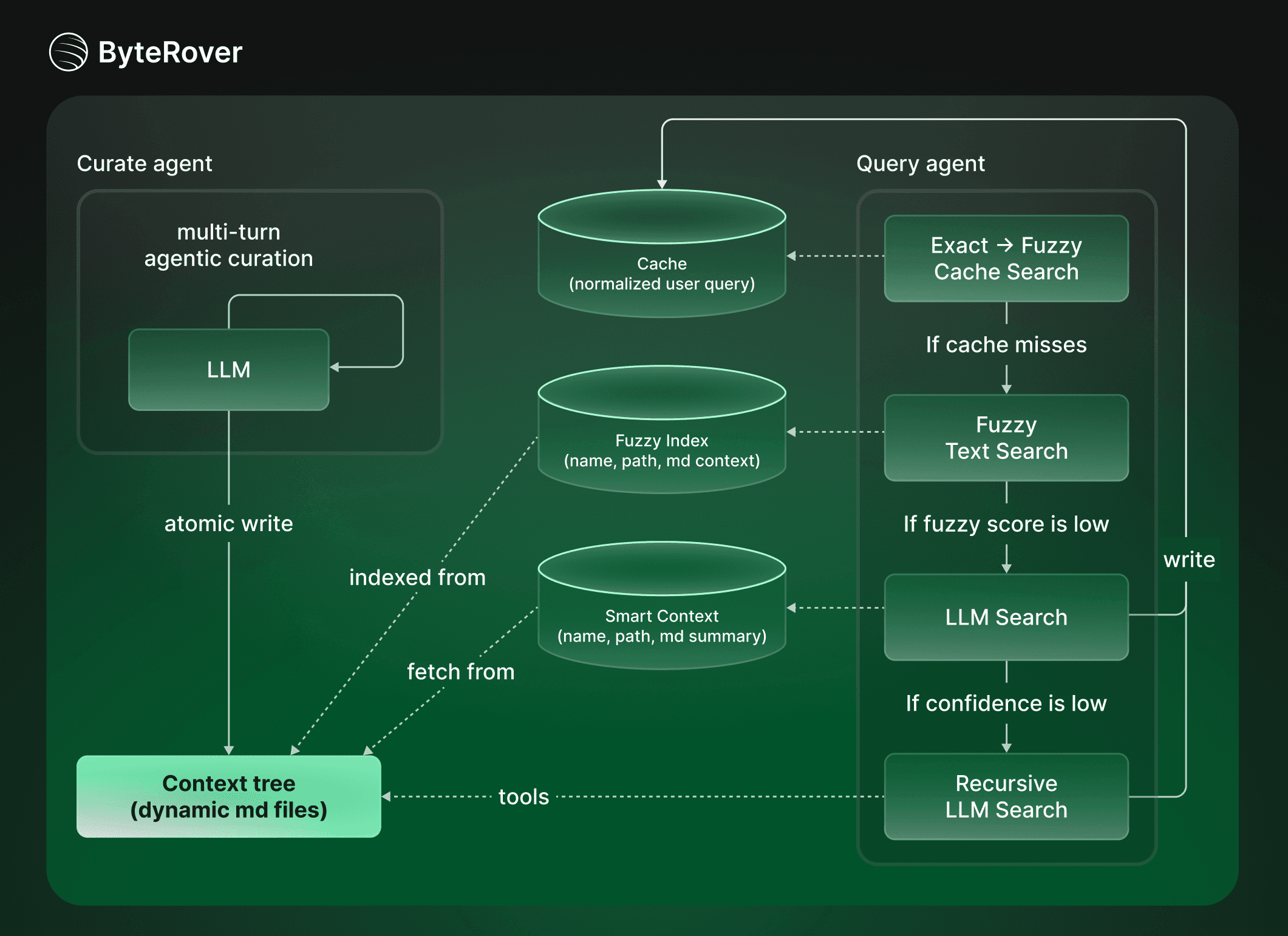Click the Fuzzy Text Search box
The width and height of the screenshot is (1288, 936).
pos(1006,438)
